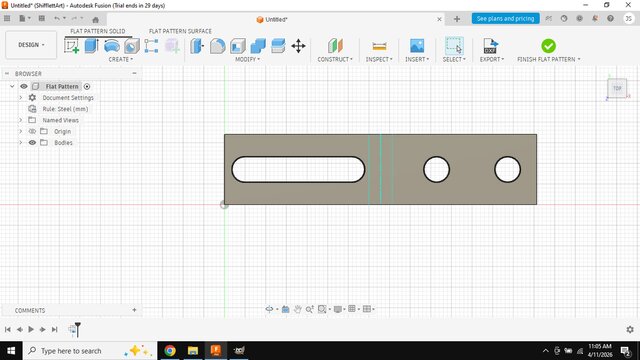
Task: Click the Fit zoom-window icon
Action: (322, 309)
